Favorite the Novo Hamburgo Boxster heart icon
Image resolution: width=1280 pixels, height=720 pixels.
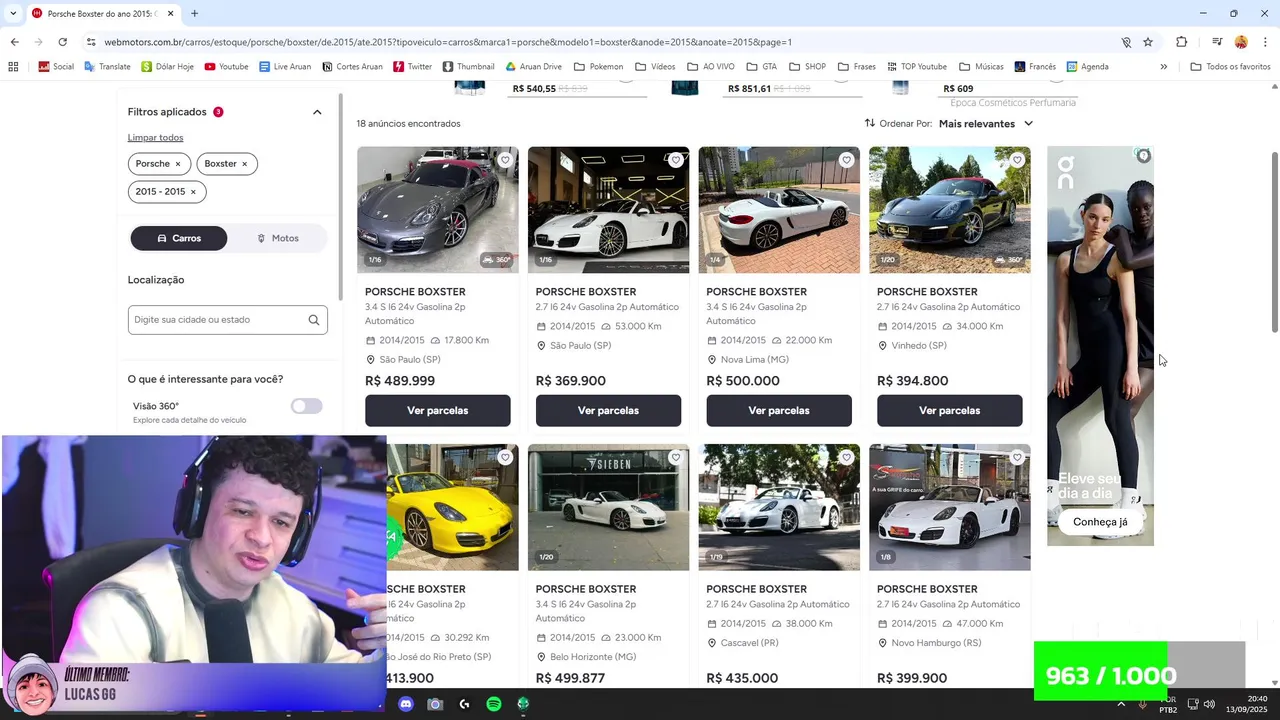[x=1017, y=457]
